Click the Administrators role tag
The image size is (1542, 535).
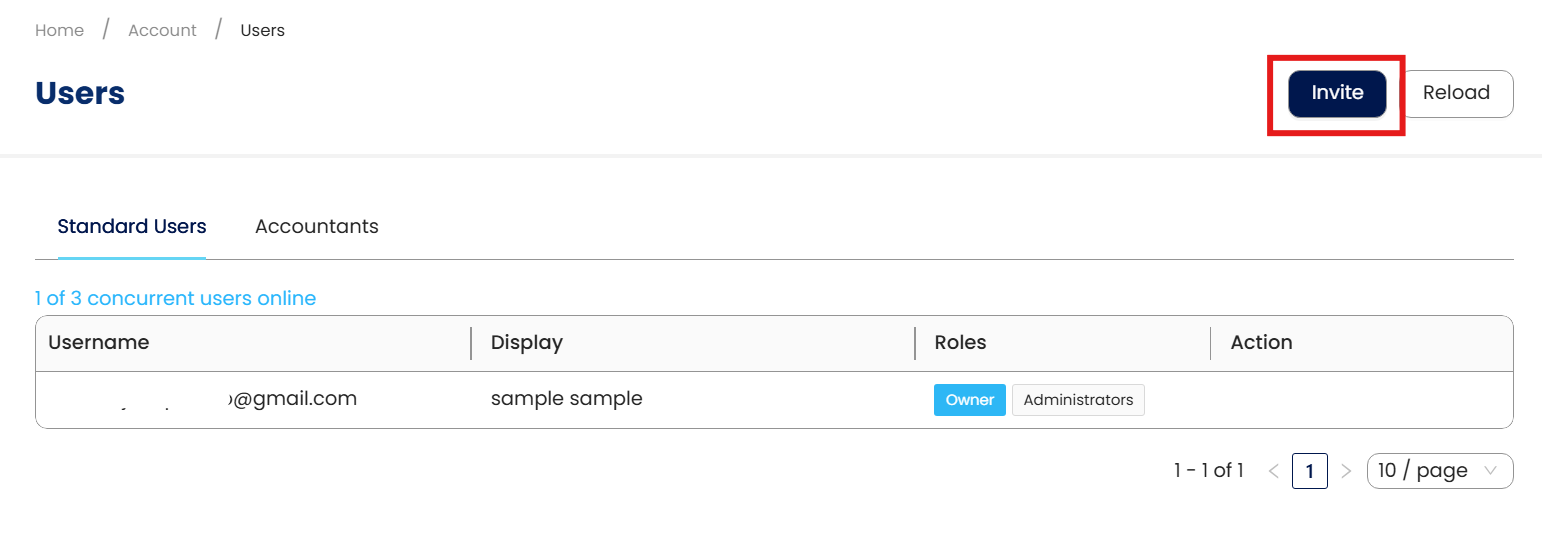(1078, 400)
